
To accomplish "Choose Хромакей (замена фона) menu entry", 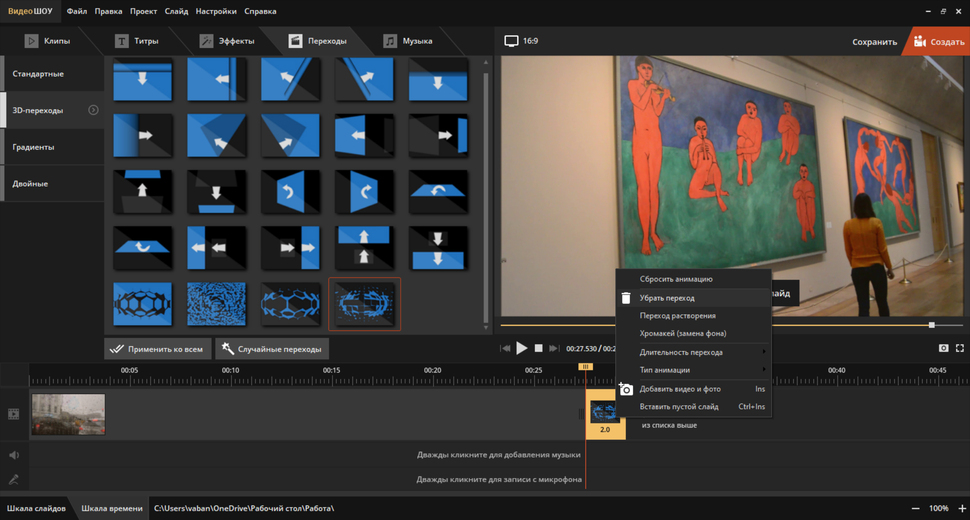I will (x=693, y=333).
